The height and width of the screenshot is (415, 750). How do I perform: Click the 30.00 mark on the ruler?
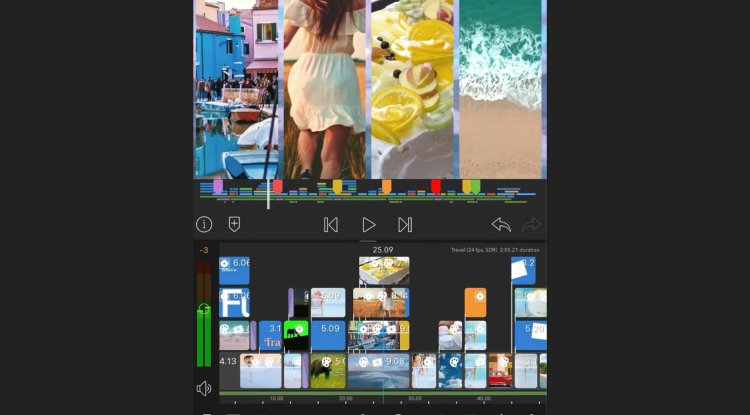[414, 398]
